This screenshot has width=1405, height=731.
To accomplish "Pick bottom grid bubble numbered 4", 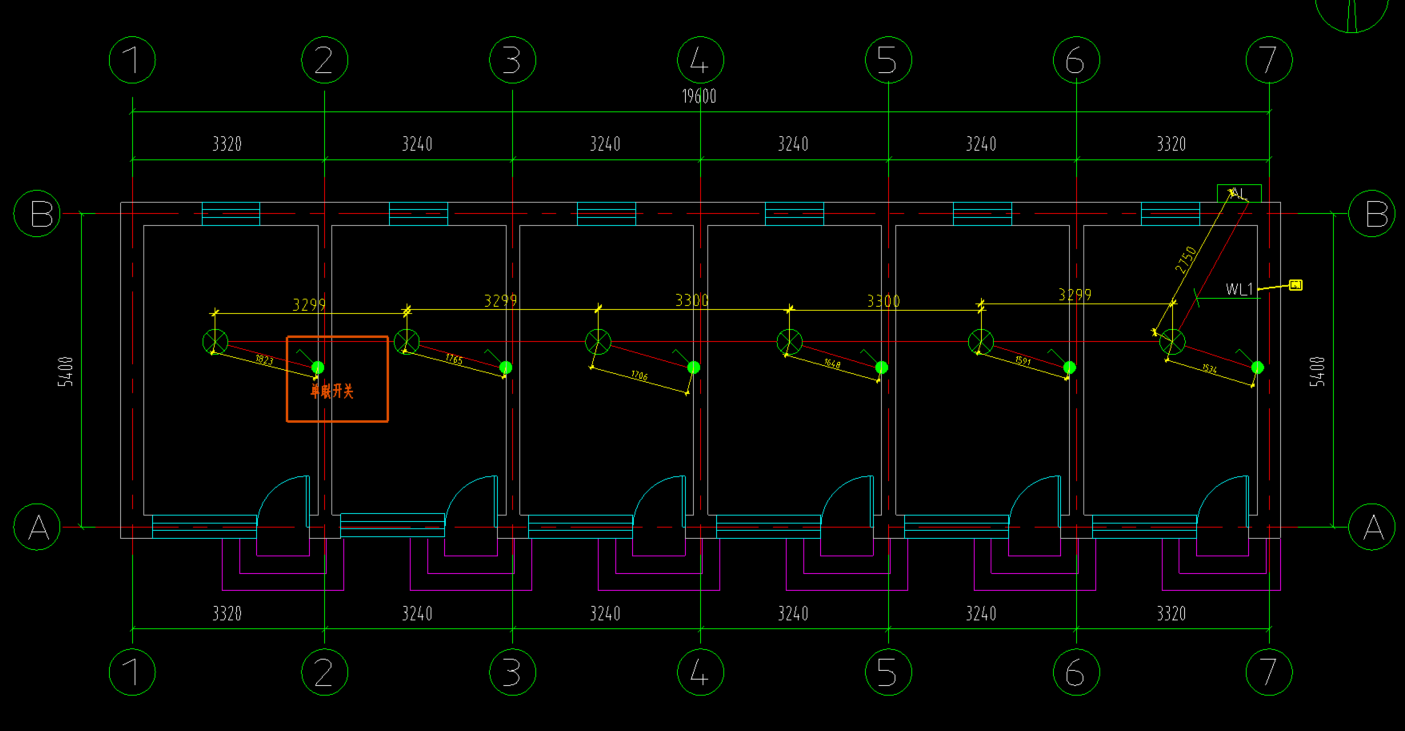I will click(x=700, y=673).
